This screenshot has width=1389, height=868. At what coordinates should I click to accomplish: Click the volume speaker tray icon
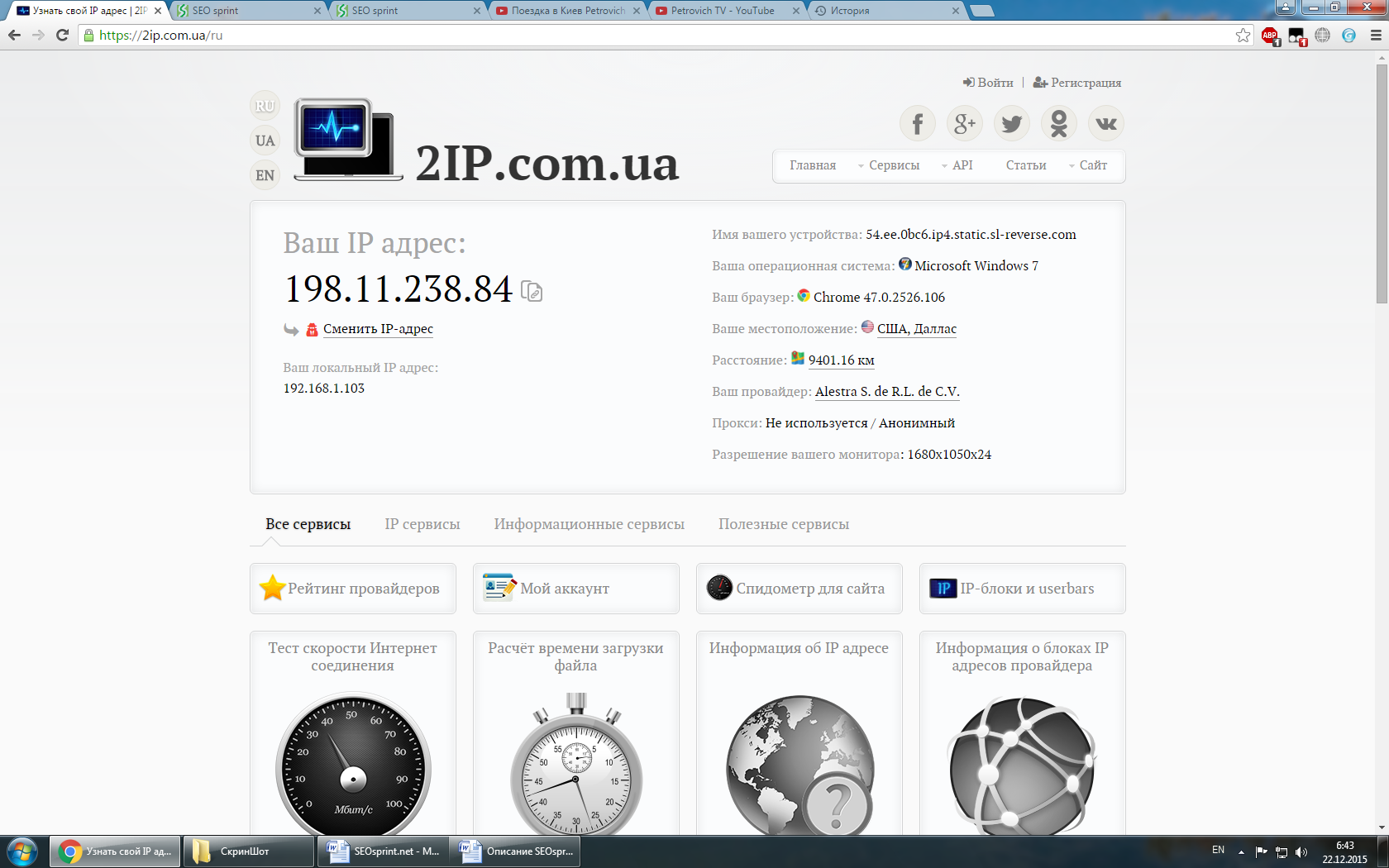click(x=1301, y=852)
